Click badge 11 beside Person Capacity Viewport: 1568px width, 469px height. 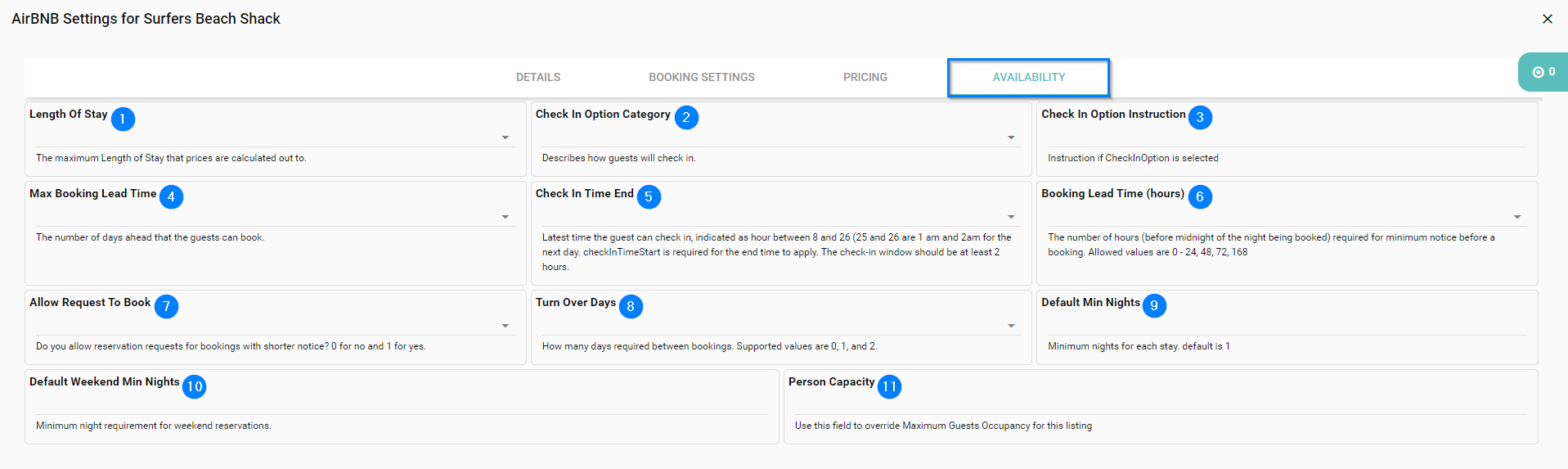[x=889, y=386]
